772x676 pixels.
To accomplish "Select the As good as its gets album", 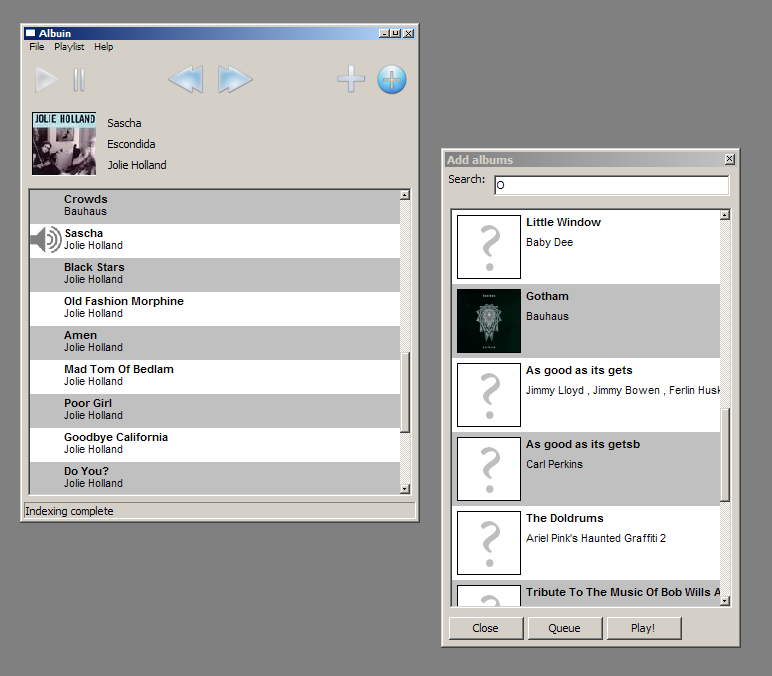I will pyautogui.click(x=586, y=395).
